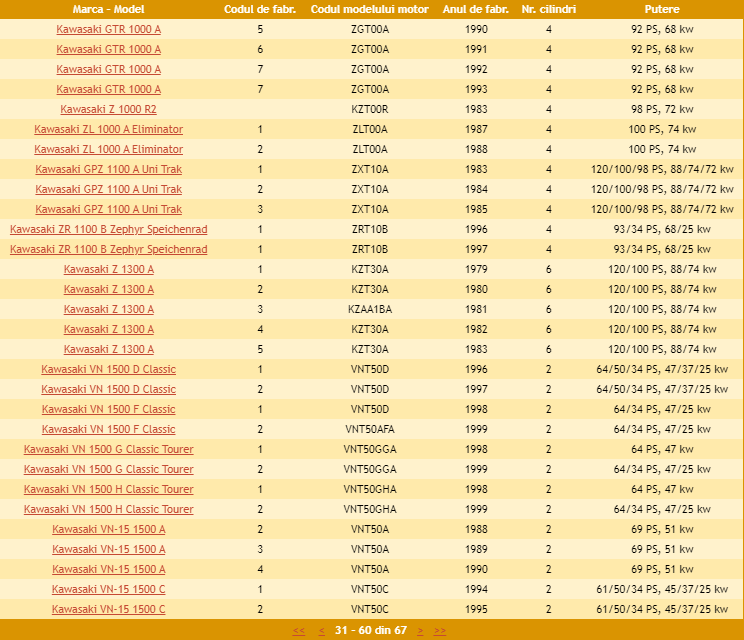Jump to last page using >> link
The width and height of the screenshot is (744, 640).
[x=440, y=630]
